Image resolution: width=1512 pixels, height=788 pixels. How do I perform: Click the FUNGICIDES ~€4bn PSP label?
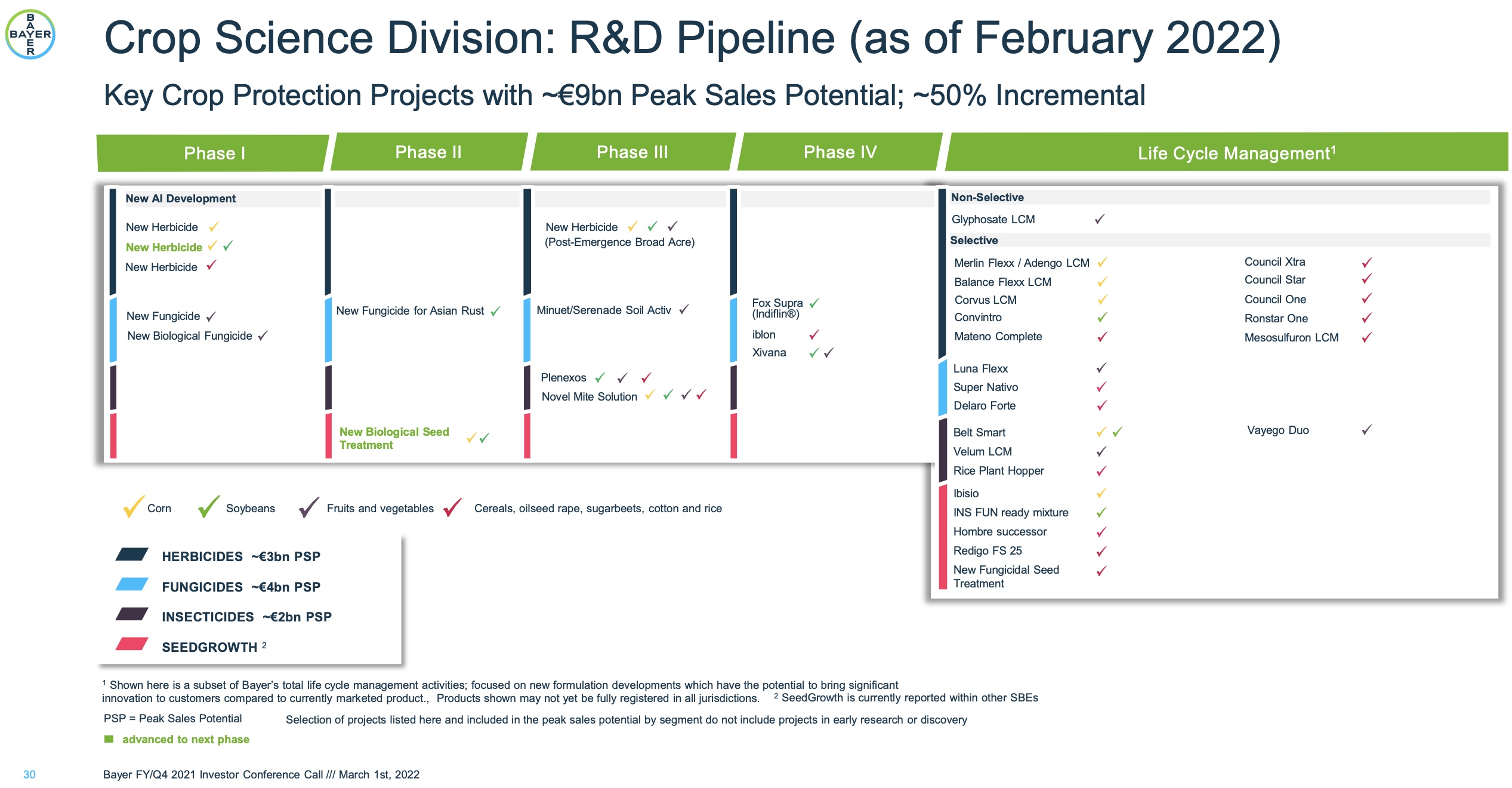(x=241, y=587)
